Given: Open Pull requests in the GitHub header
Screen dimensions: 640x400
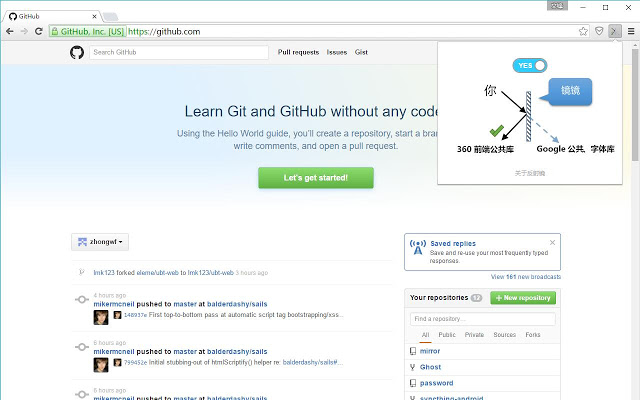Looking at the screenshot, I should click(x=298, y=52).
